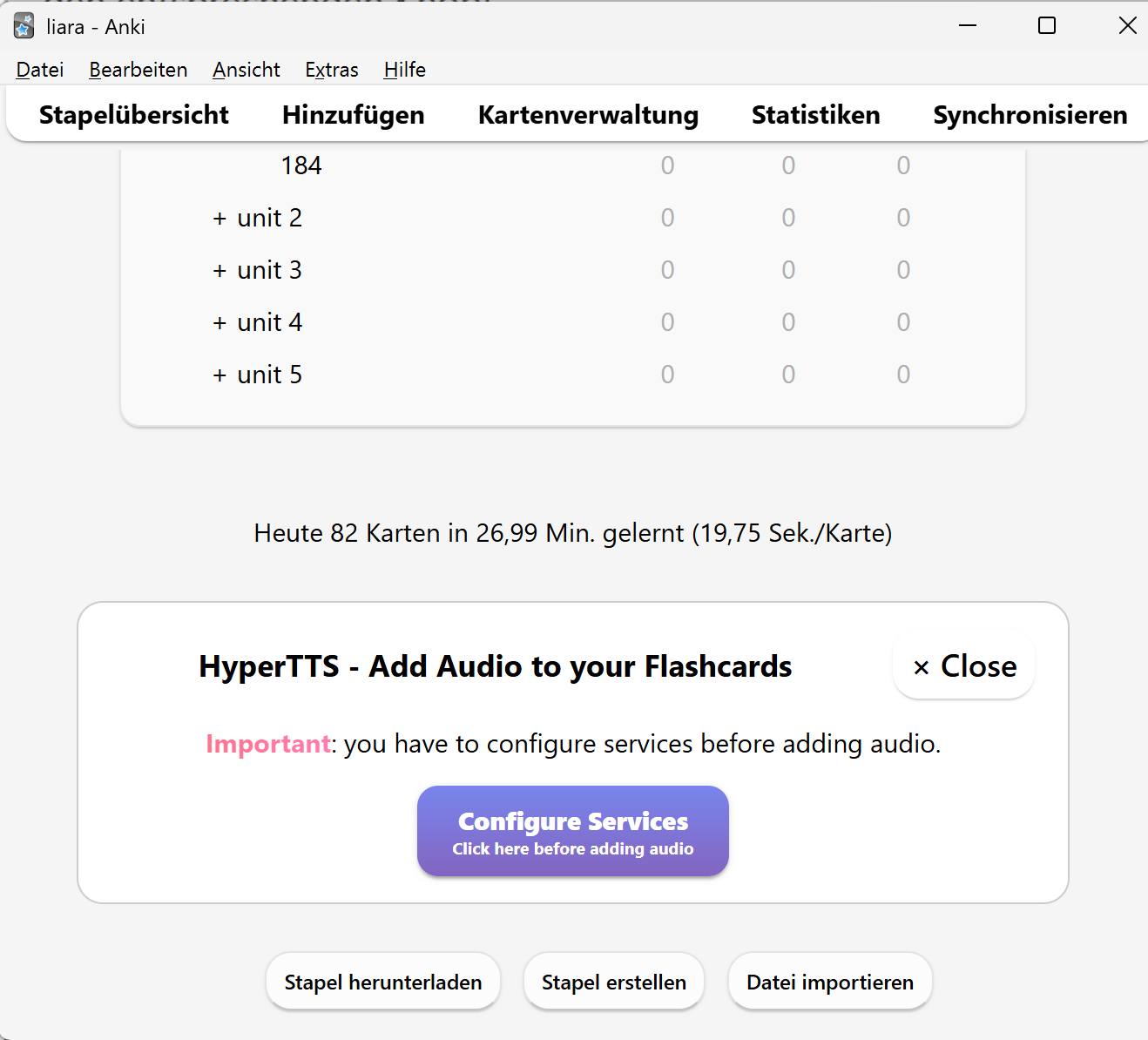Open the Bearbeiten menu
Image resolution: width=1148 pixels, height=1040 pixels.
point(138,70)
